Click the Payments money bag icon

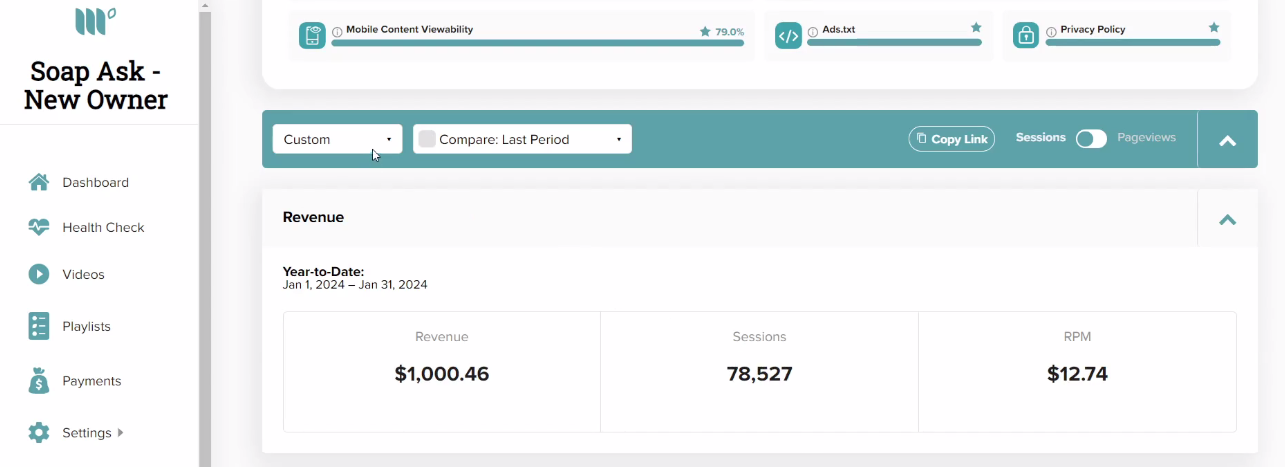39,381
